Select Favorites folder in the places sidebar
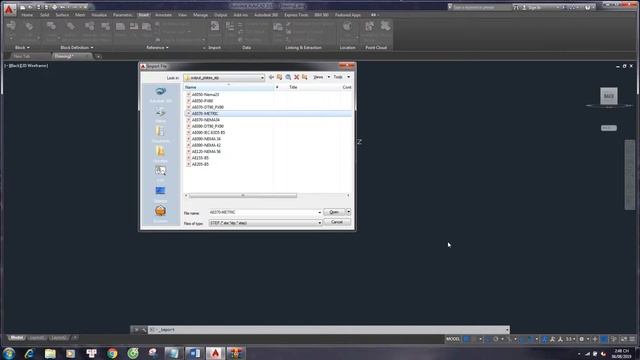The height and width of the screenshot is (360, 640). pos(160,154)
